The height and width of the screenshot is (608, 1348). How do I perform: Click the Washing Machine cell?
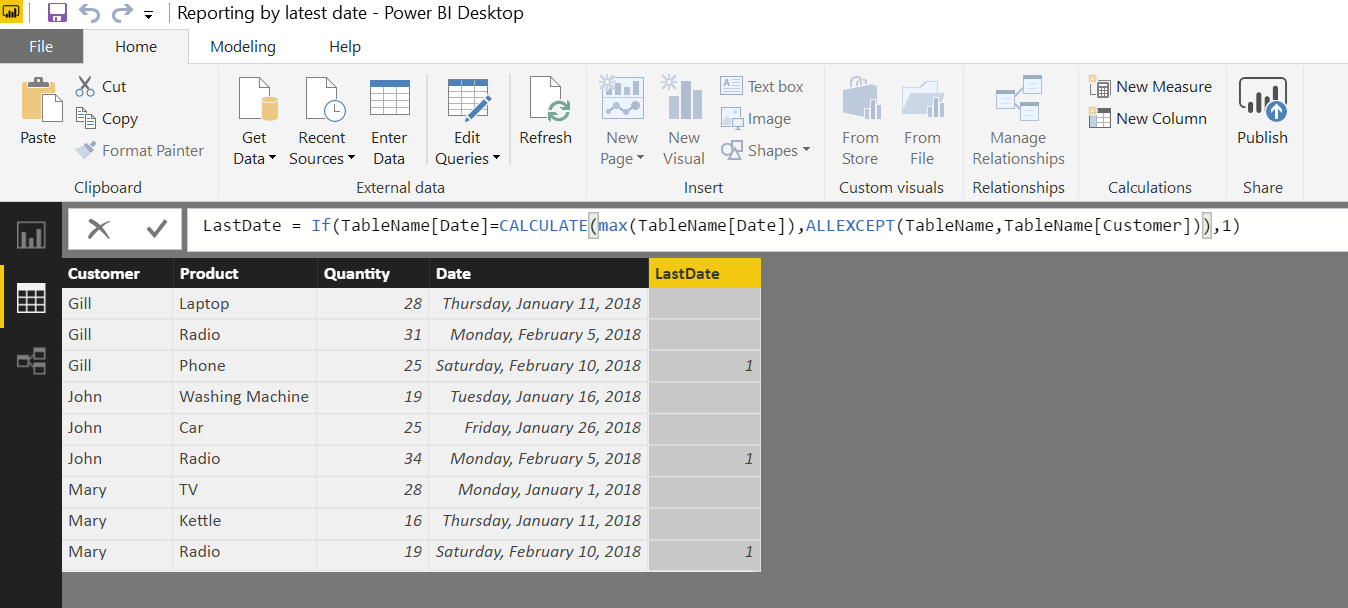(245, 397)
